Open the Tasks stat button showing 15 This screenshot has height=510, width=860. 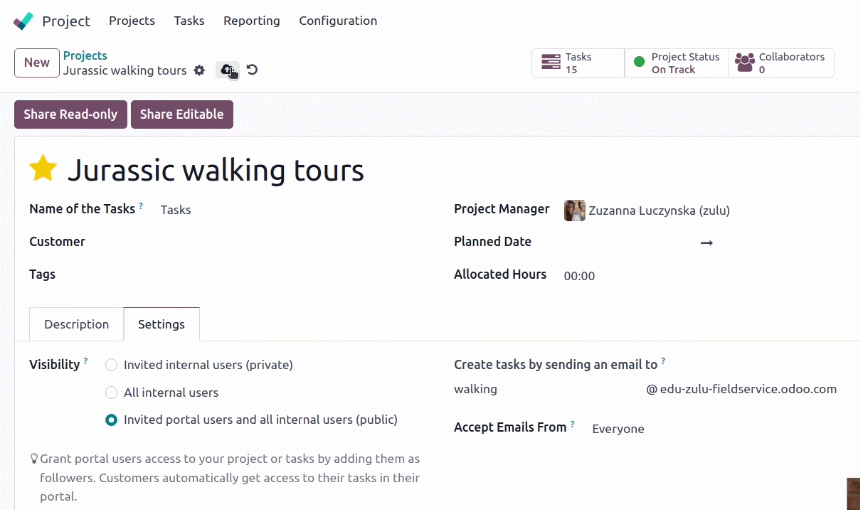[x=578, y=63]
